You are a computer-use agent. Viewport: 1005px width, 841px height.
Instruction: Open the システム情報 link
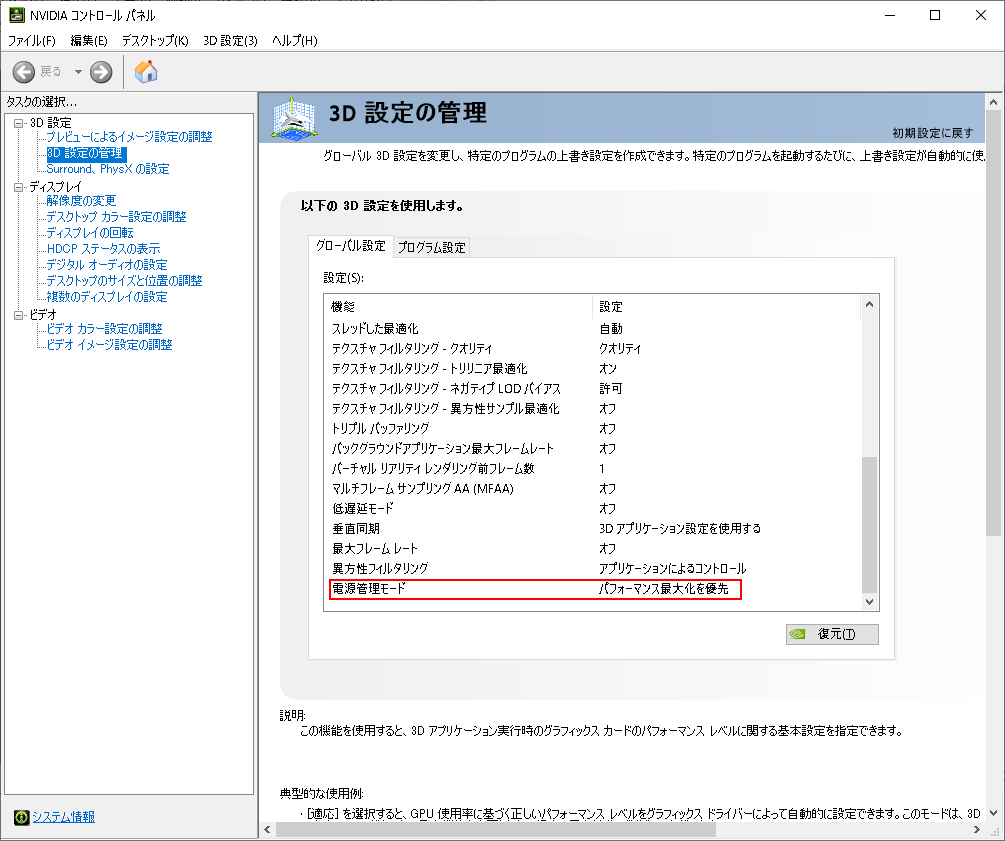click(x=63, y=817)
